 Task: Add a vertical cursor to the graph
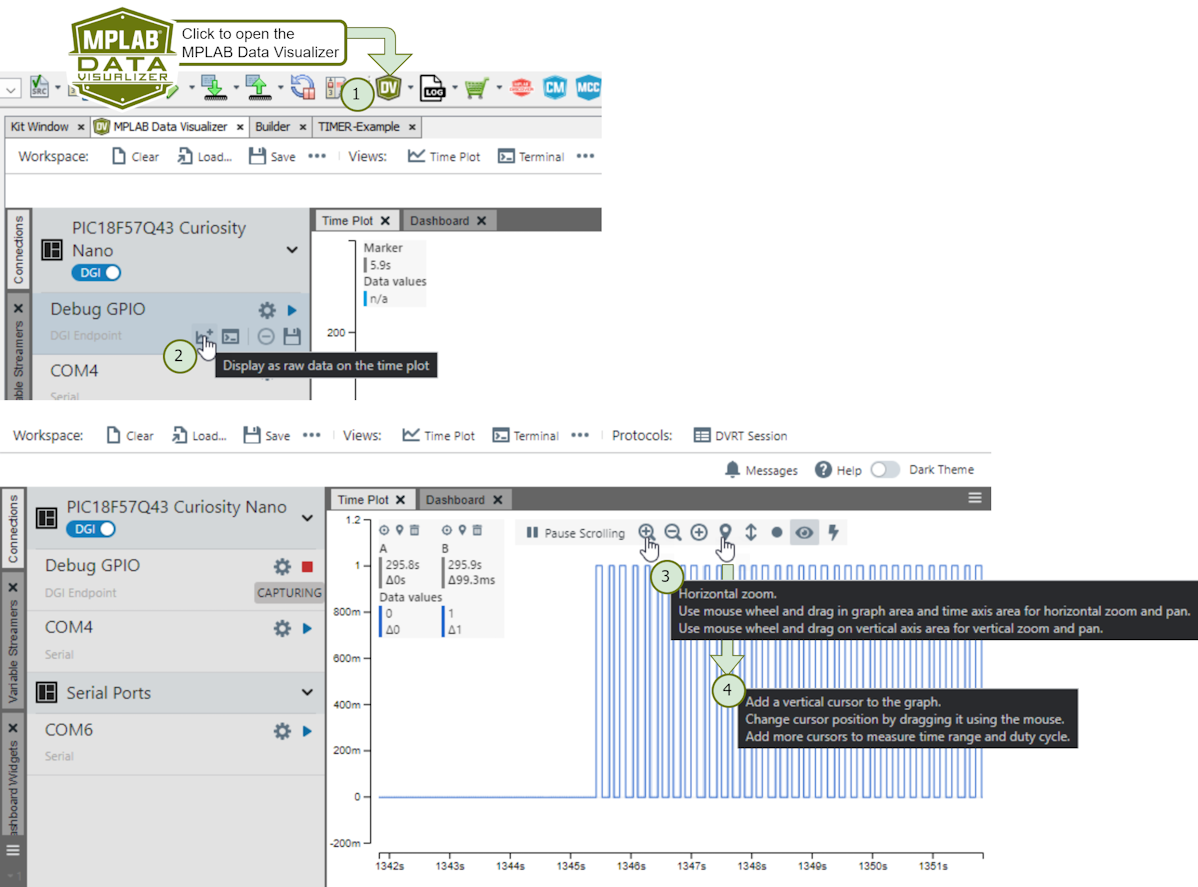point(725,533)
